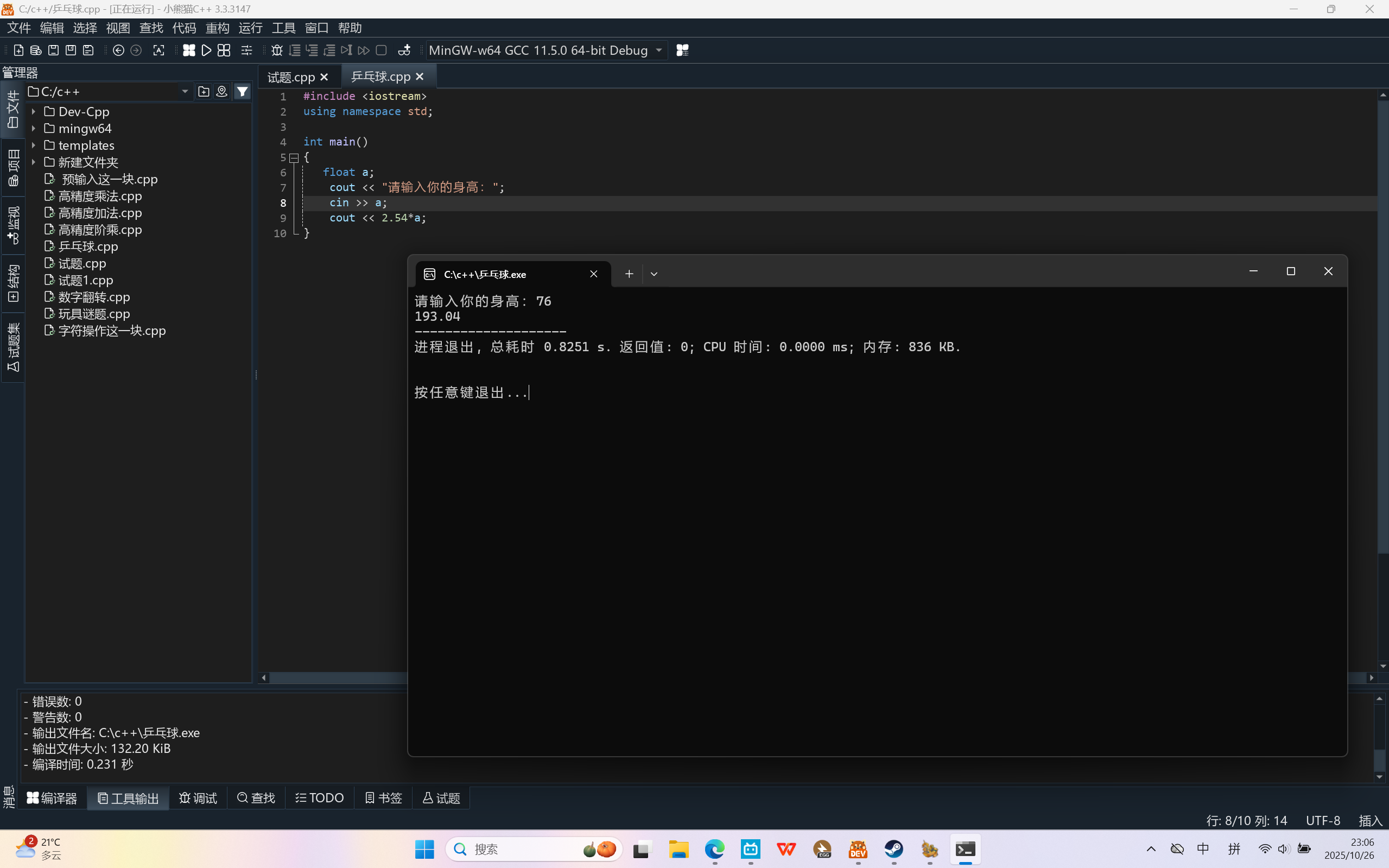Open the C:/c++ folder path dropdown

point(185,91)
